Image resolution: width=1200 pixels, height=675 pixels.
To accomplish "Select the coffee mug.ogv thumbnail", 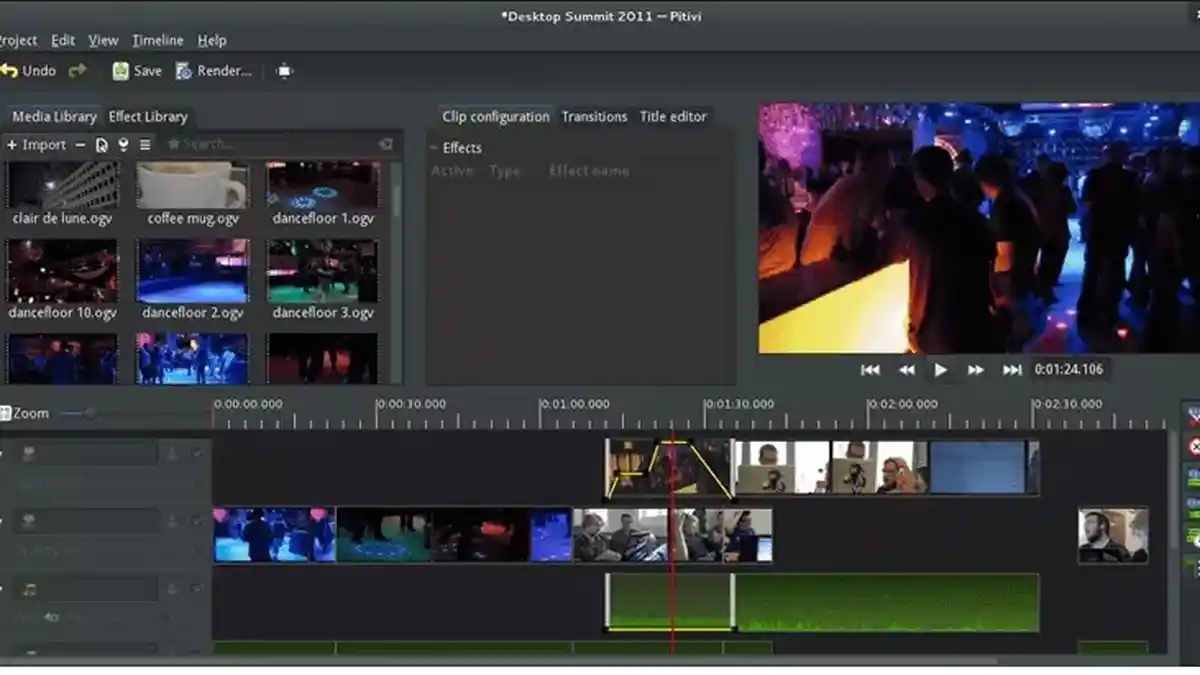I will 192,185.
